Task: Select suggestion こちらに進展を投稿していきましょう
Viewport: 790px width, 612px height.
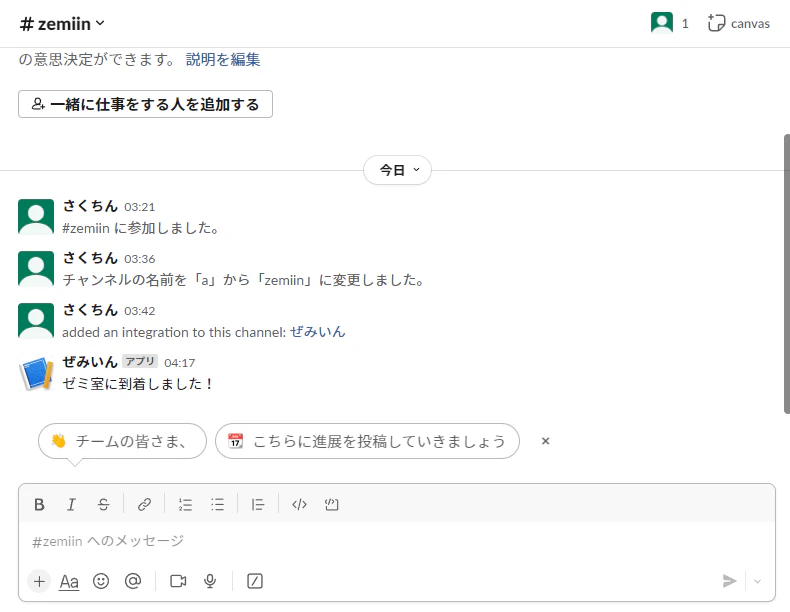Action: click(367, 441)
